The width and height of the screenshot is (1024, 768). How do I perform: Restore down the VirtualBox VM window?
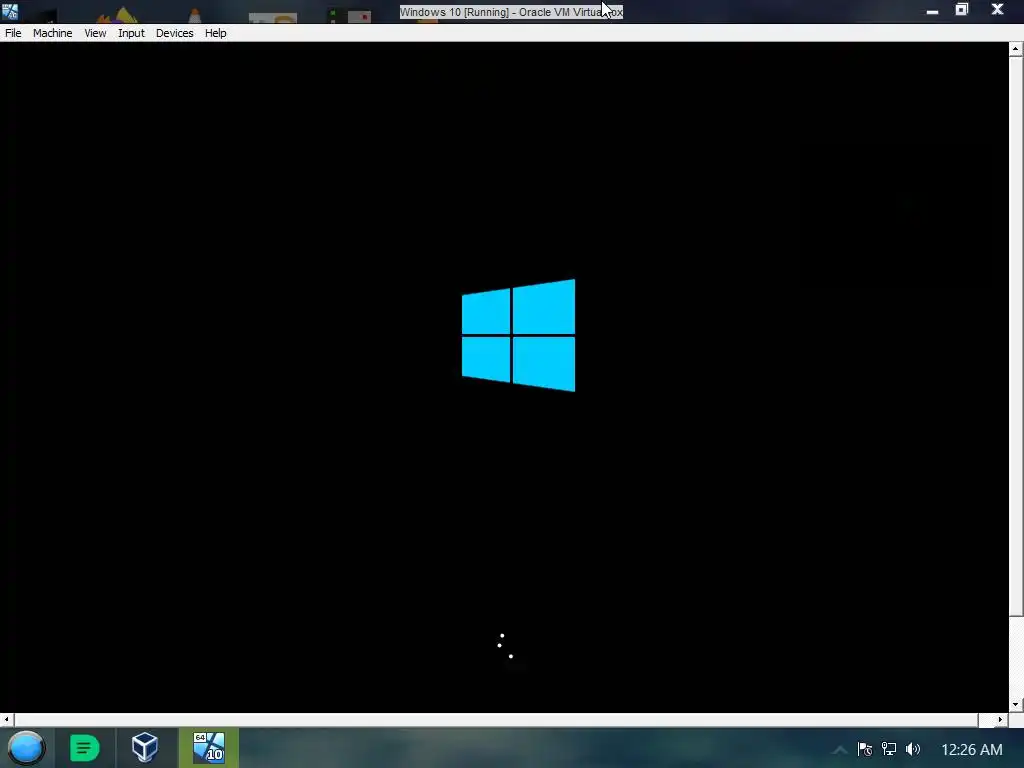click(x=962, y=10)
